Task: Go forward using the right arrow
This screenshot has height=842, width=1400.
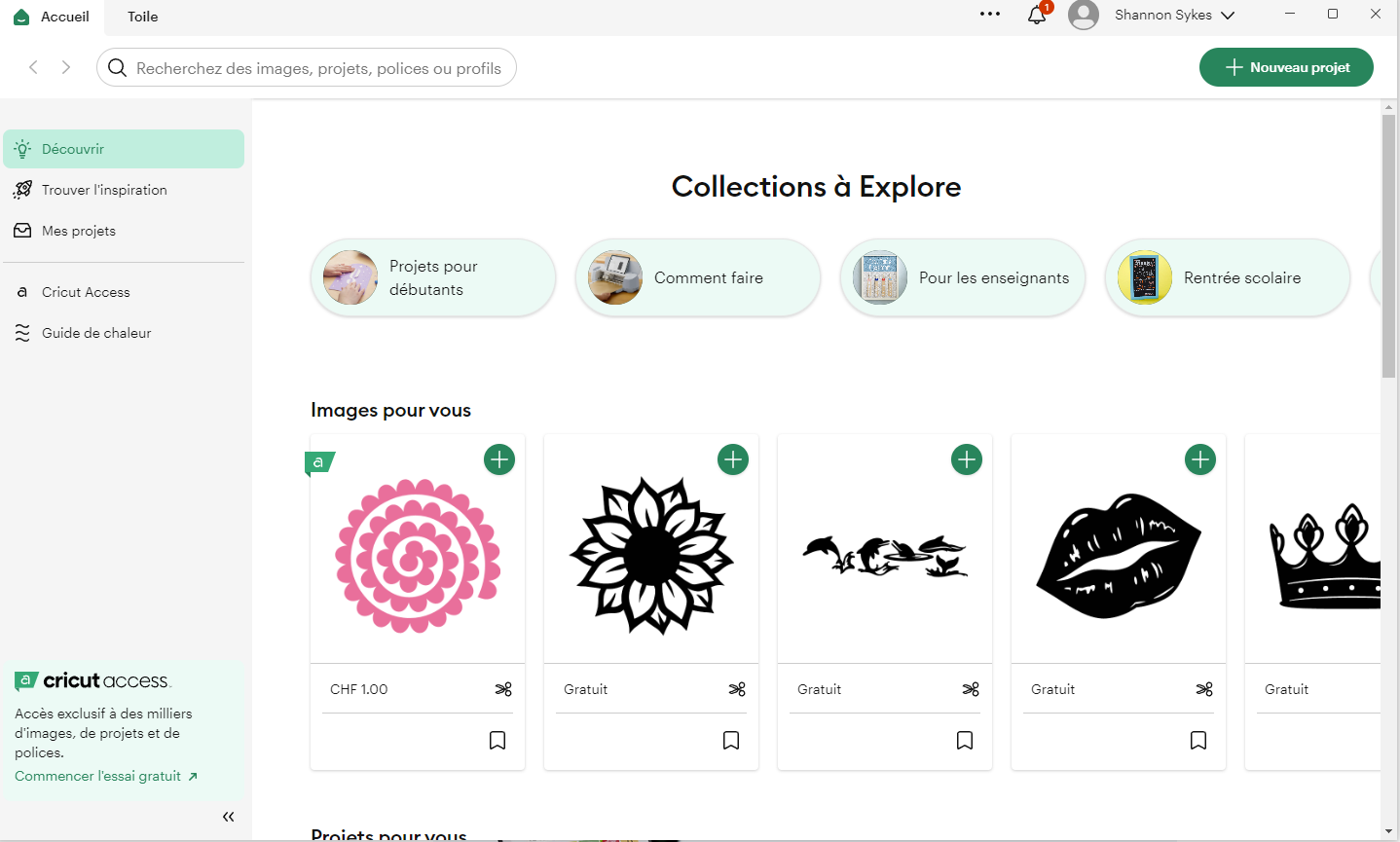Action: [66, 67]
